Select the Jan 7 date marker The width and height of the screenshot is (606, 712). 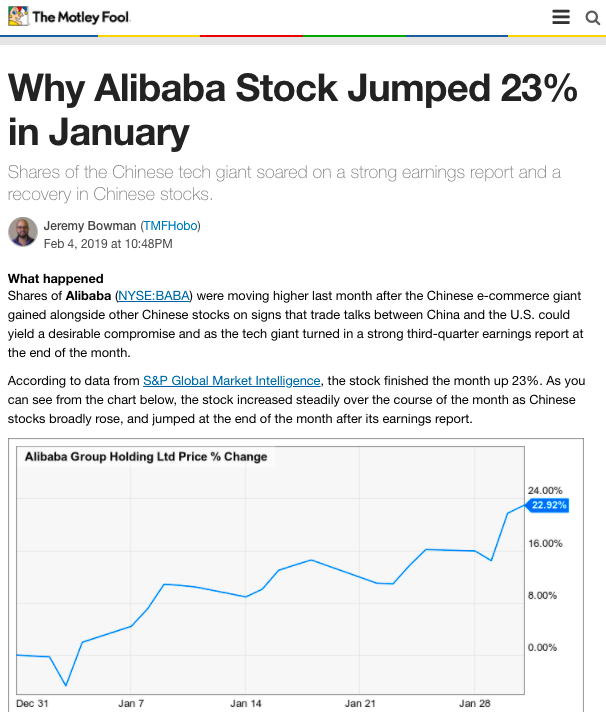(x=131, y=703)
